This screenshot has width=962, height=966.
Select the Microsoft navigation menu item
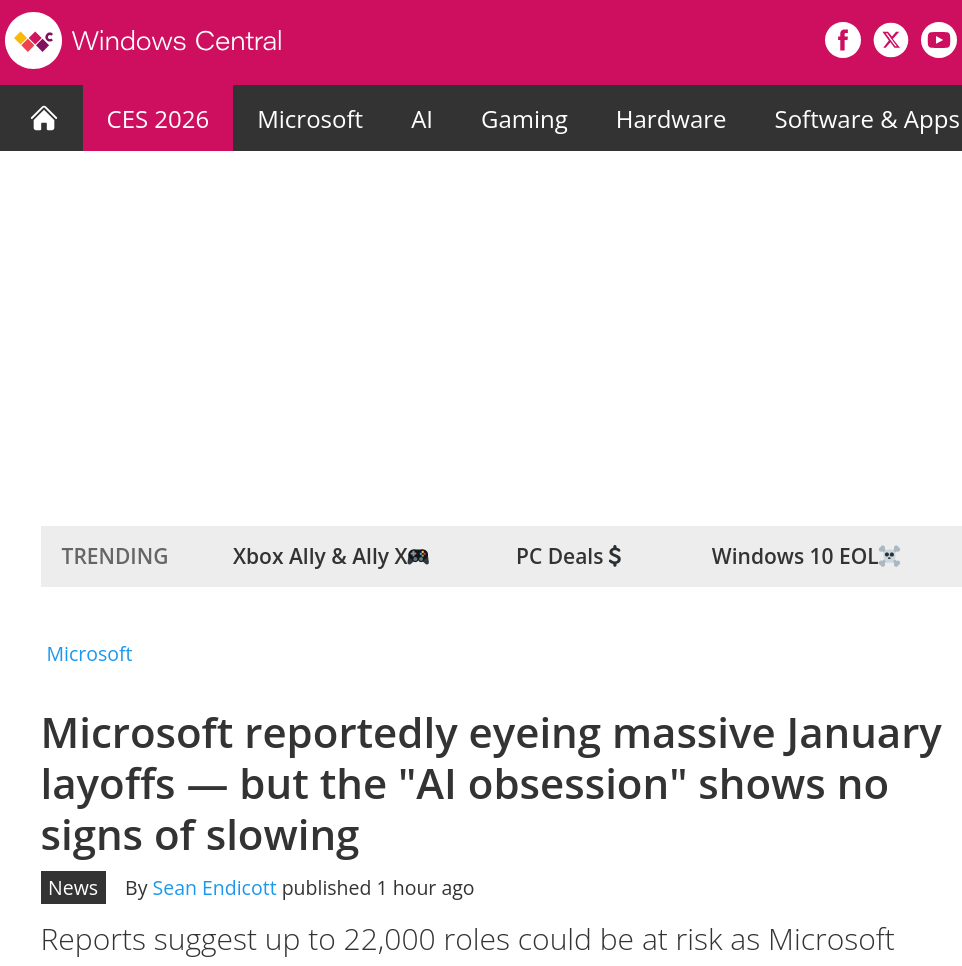pos(310,119)
